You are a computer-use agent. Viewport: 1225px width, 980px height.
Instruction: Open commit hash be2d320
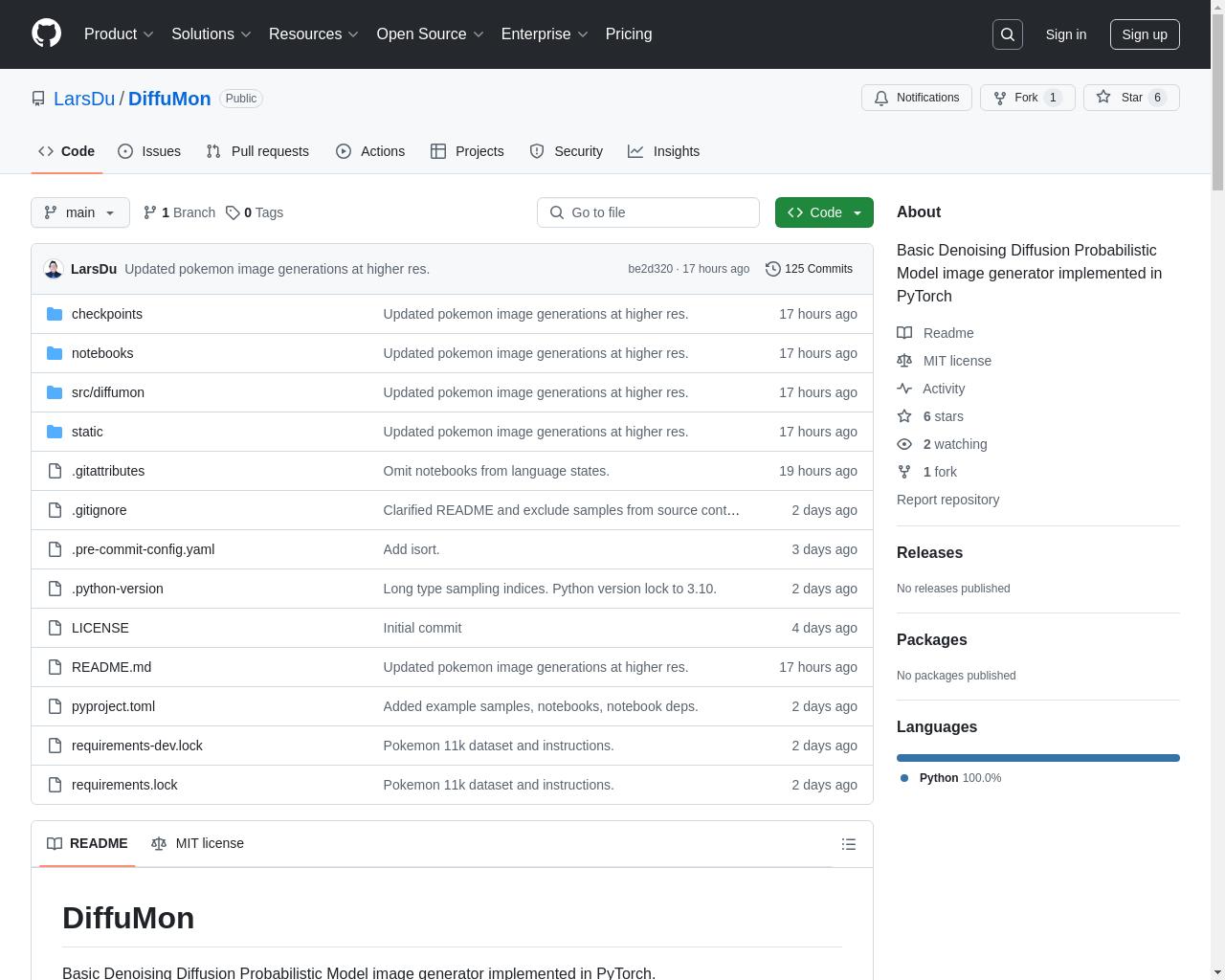pos(650,269)
